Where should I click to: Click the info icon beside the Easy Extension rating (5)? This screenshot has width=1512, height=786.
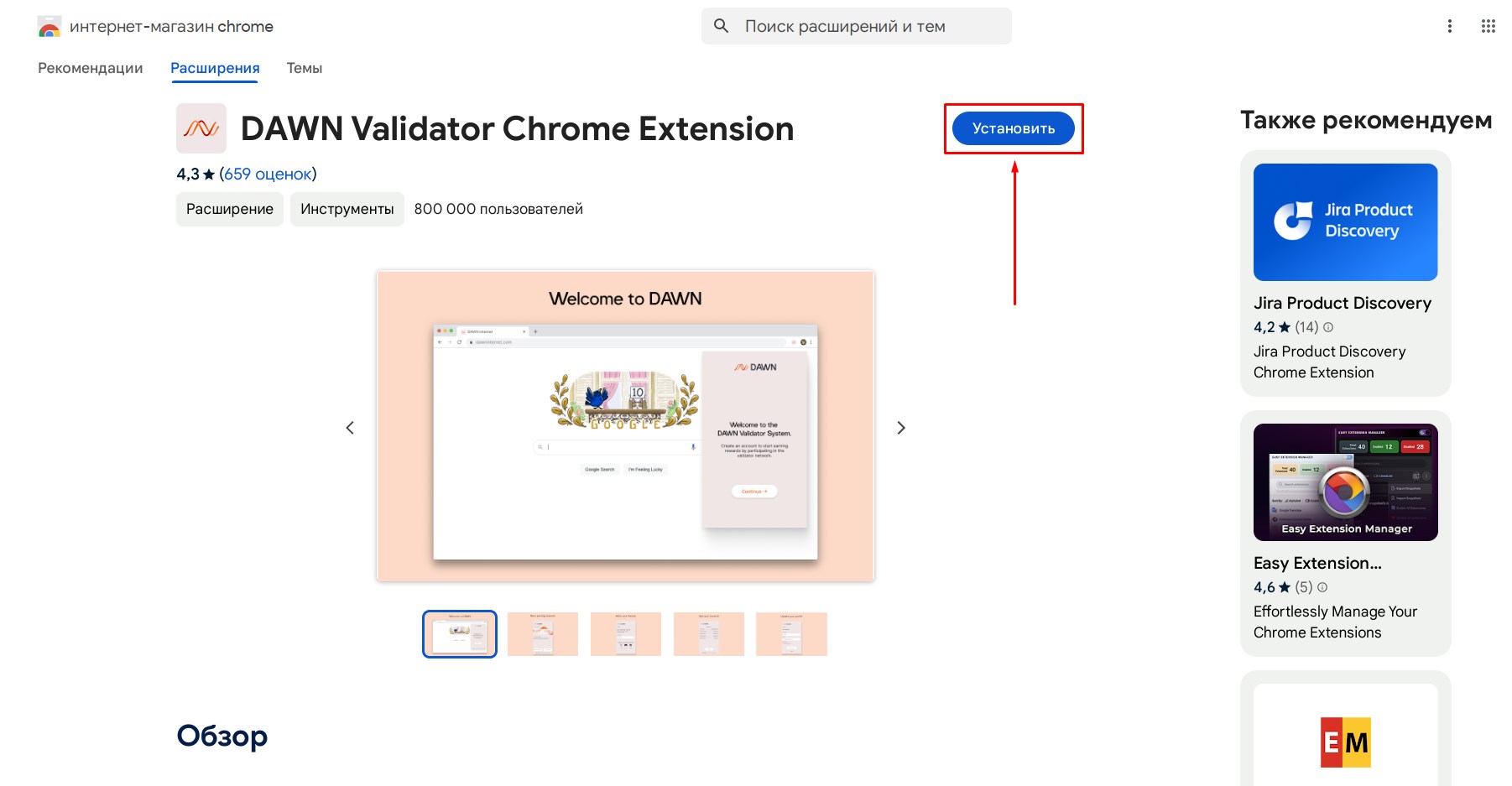pyautogui.click(x=1322, y=587)
